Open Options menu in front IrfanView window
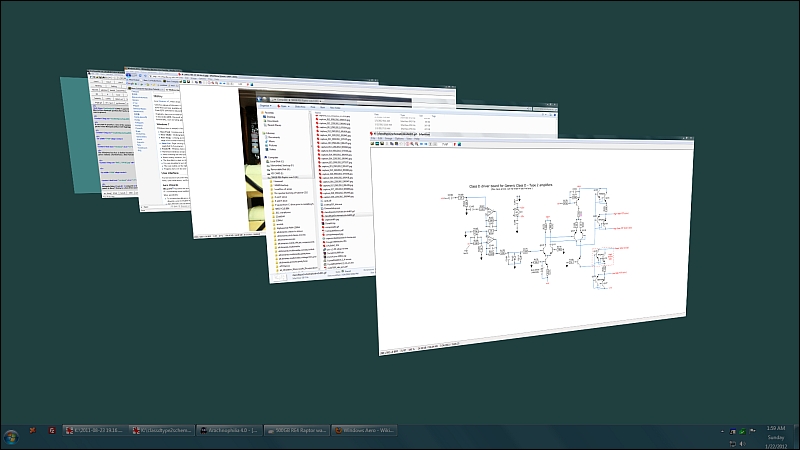The height and width of the screenshot is (450, 800). (399, 138)
